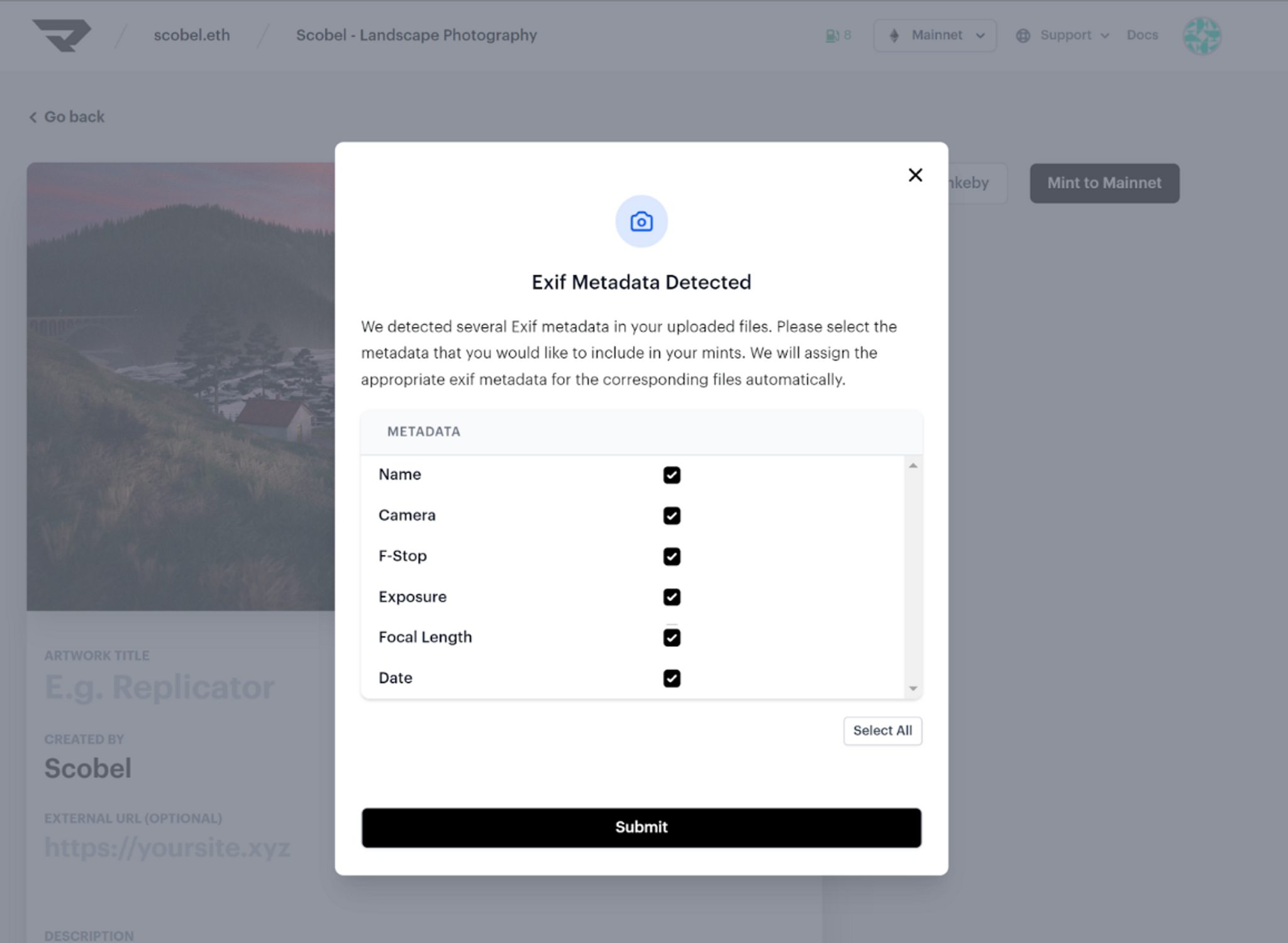Toggle the Camera metadata checkbox
The height and width of the screenshot is (943, 1288).
click(x=671, y=516)
